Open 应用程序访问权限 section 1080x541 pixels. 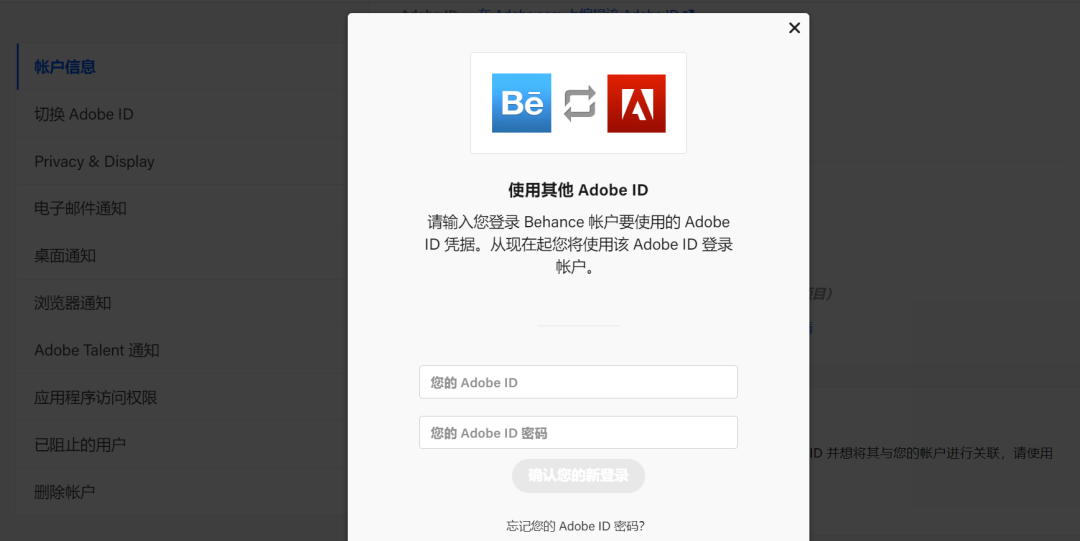183,398
